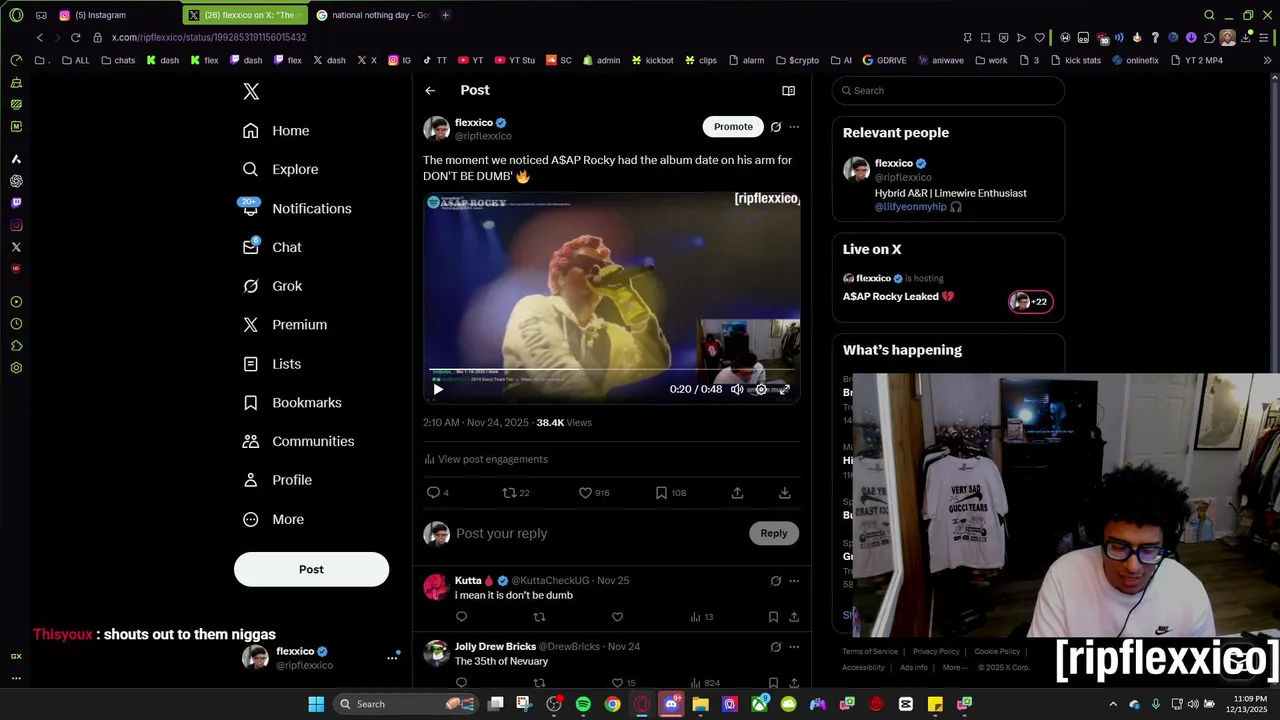The image size is (1280, 720).
Task: Open the X logo home link
Action: point(251,91)
